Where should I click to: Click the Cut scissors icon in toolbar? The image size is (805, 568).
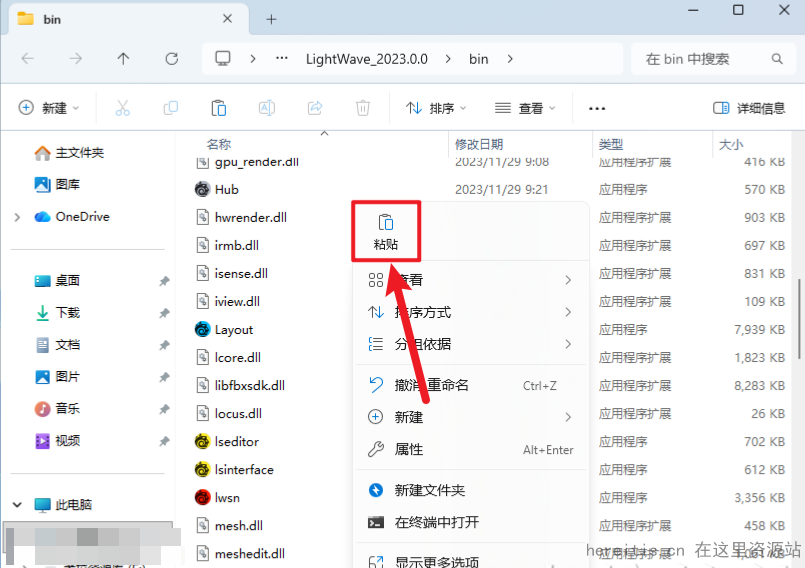(x=123, y=108)
